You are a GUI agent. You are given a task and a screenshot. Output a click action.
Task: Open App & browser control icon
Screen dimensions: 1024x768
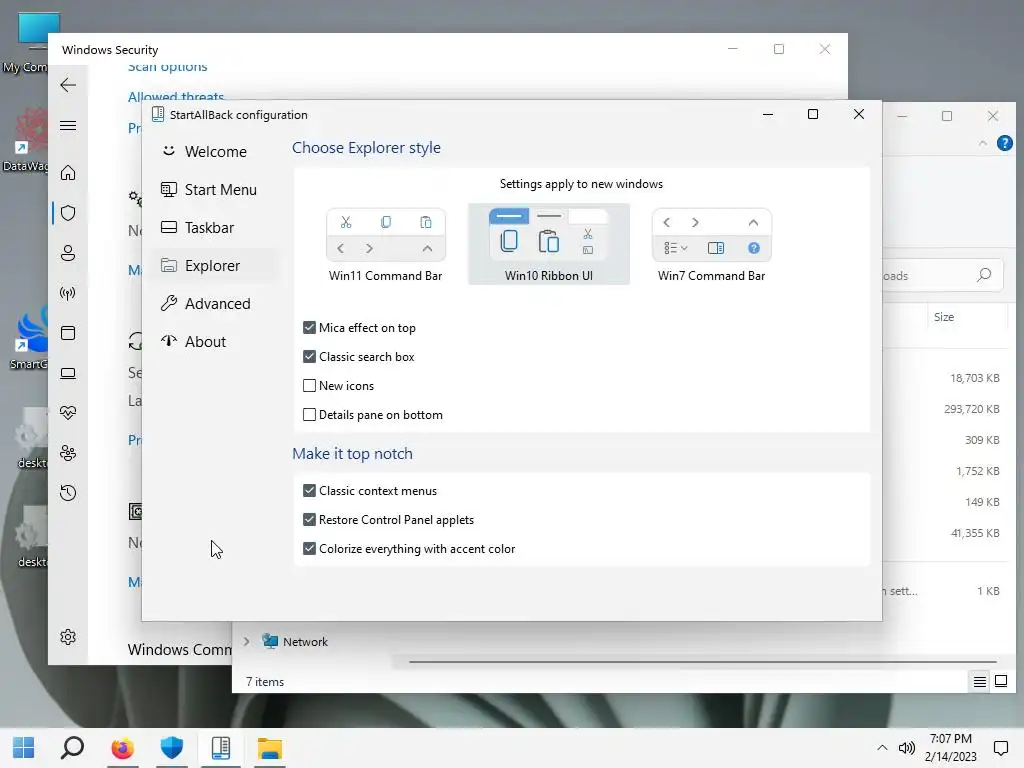point(68,333)
